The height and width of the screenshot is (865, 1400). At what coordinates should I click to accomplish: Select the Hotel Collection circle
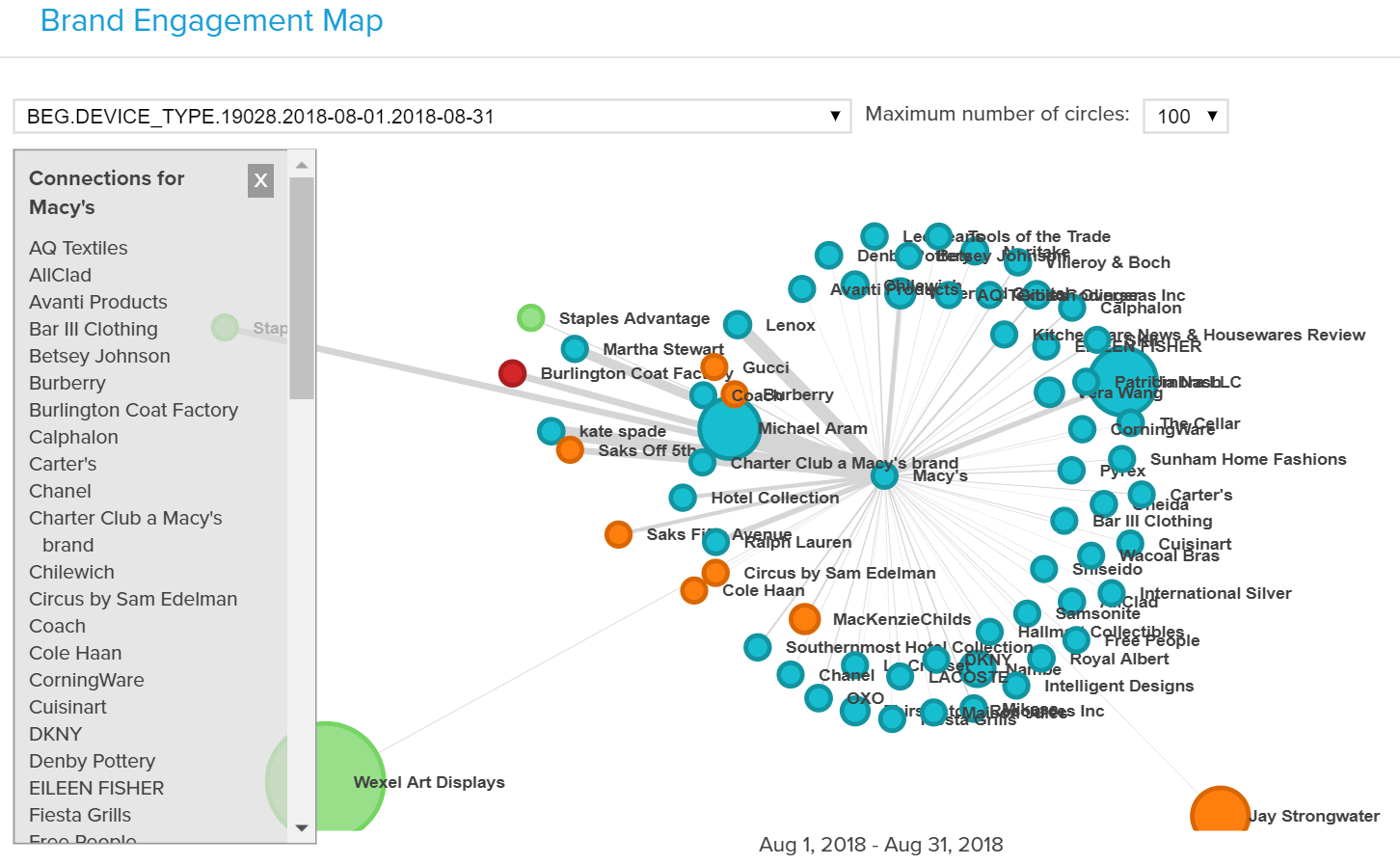point(682,498)
